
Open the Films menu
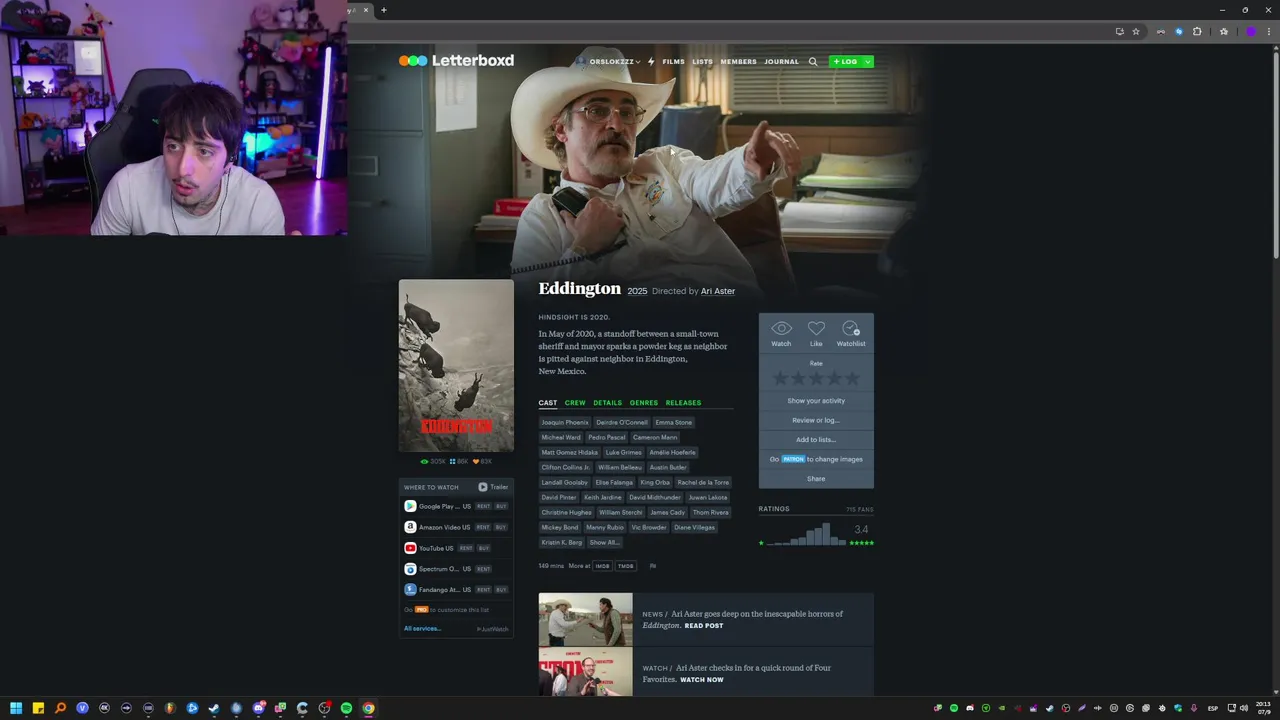(x=674, y=62)
